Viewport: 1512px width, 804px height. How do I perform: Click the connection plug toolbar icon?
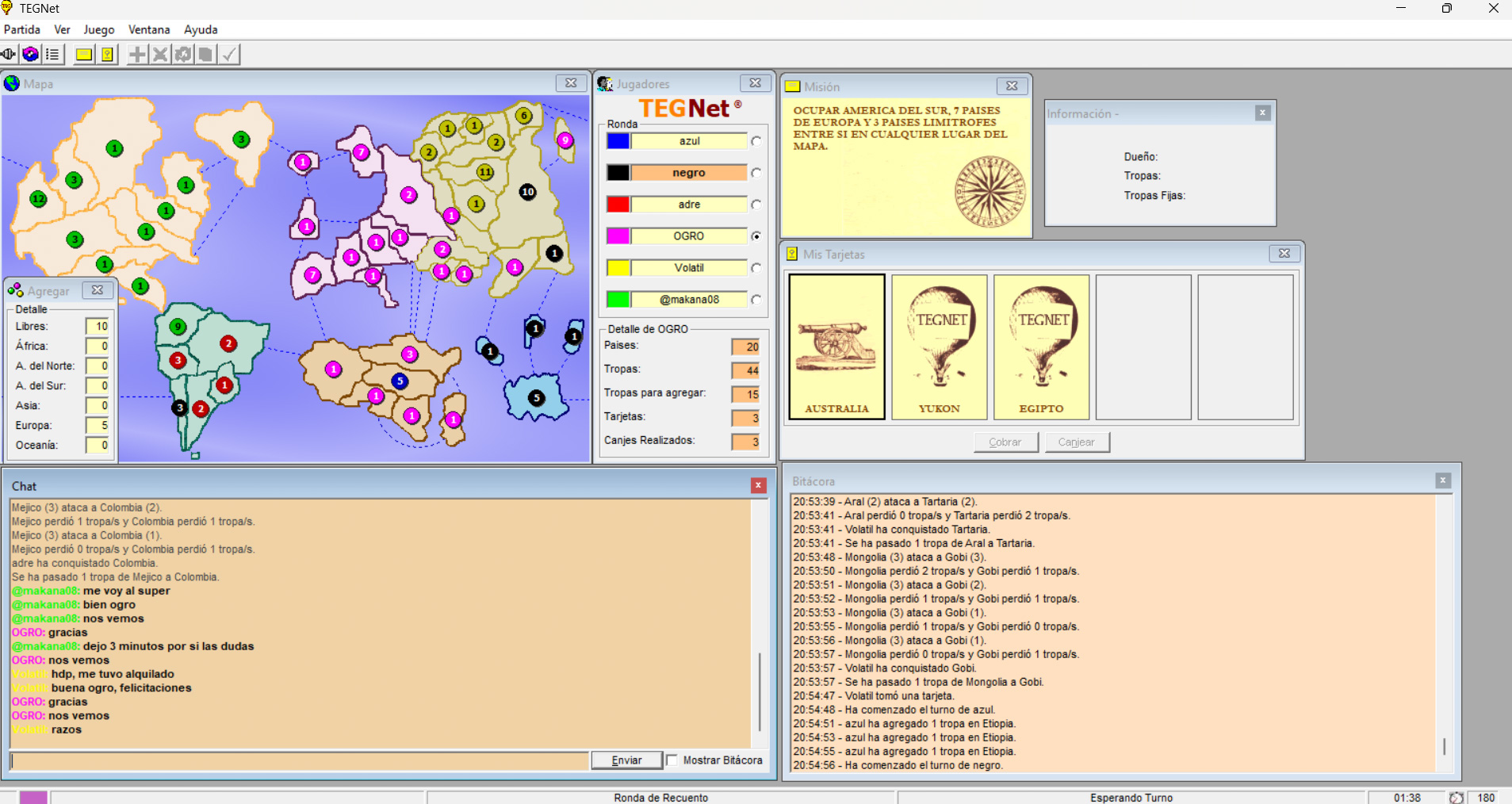point(9,54)
